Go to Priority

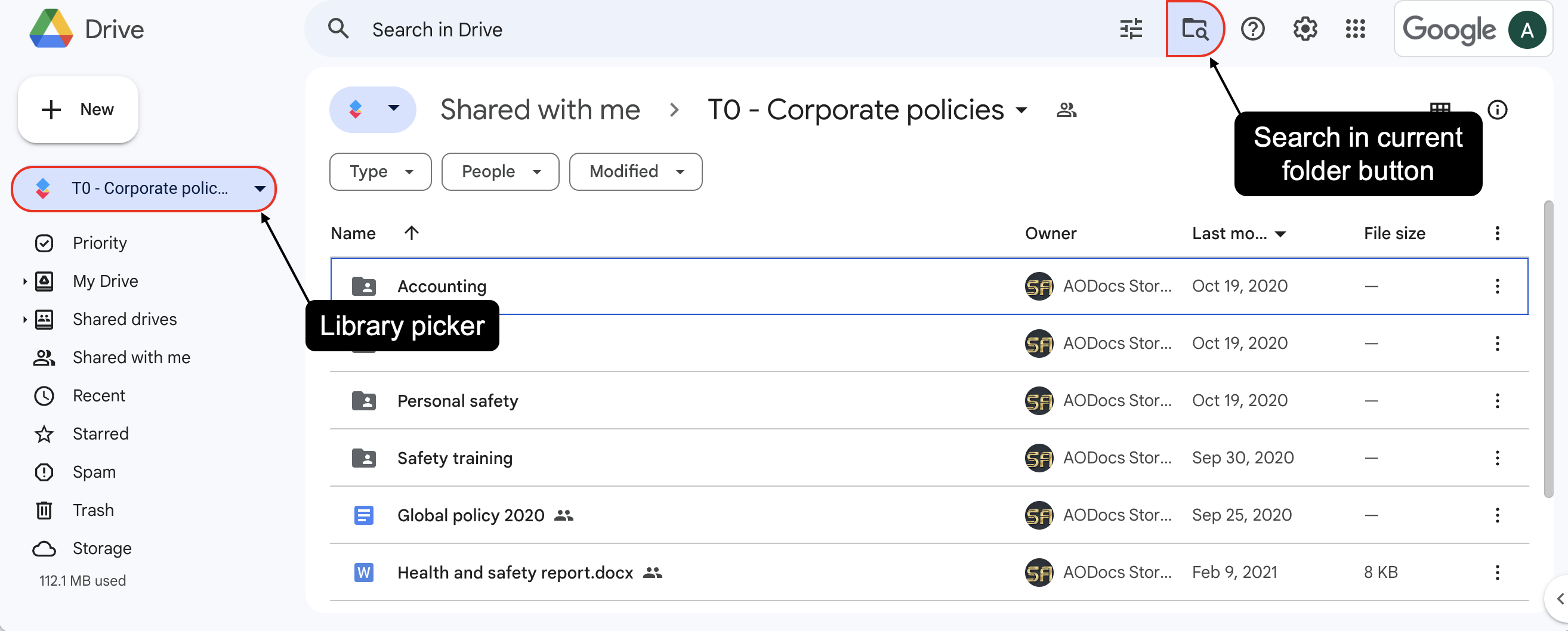[100, 243]
